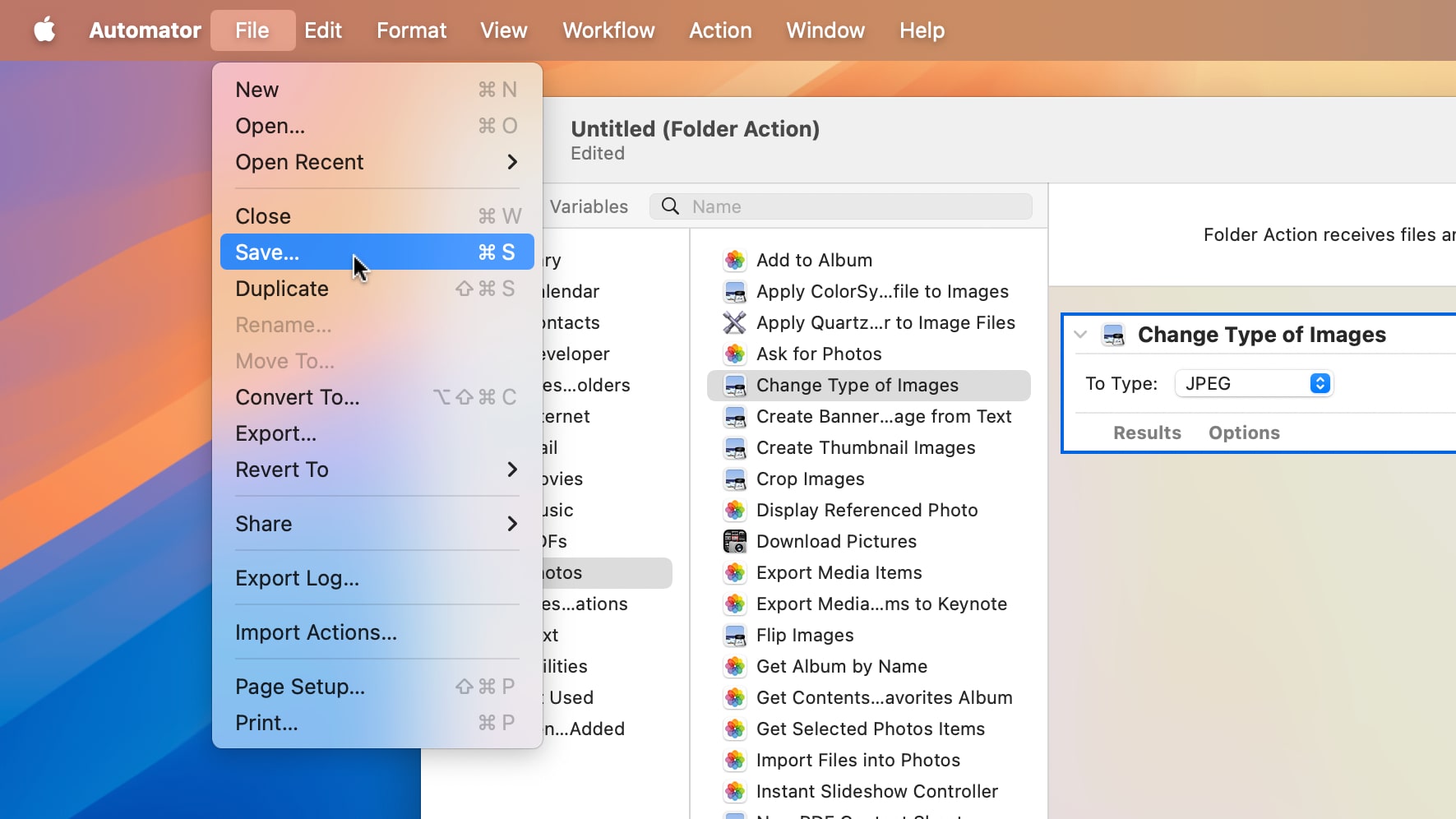Open the Help menu
1456x819 pixels.
922,30
